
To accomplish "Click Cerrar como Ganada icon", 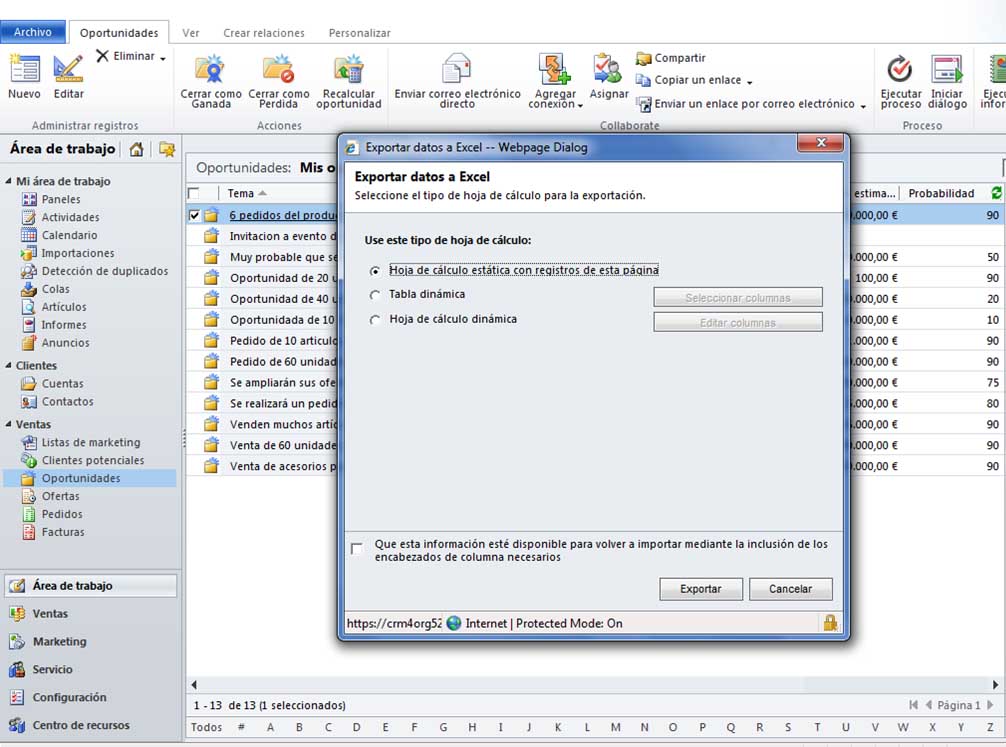I will (x=210, y=69).
